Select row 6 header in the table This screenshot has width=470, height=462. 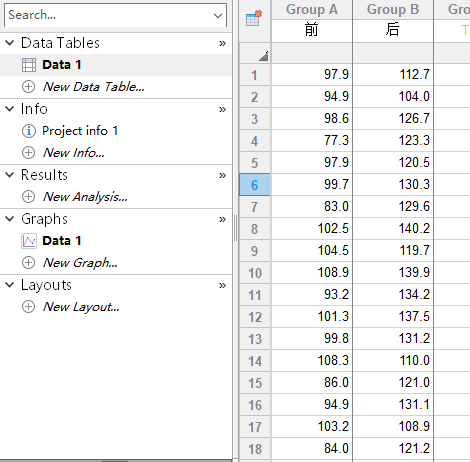click(255, 185)
